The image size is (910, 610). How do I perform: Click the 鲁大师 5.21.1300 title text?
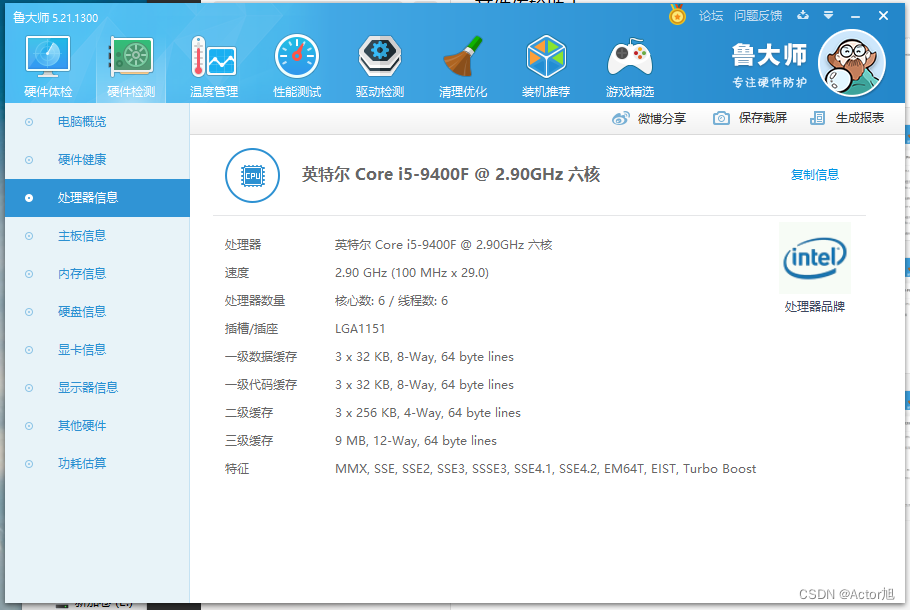click(x=56, y=18)
